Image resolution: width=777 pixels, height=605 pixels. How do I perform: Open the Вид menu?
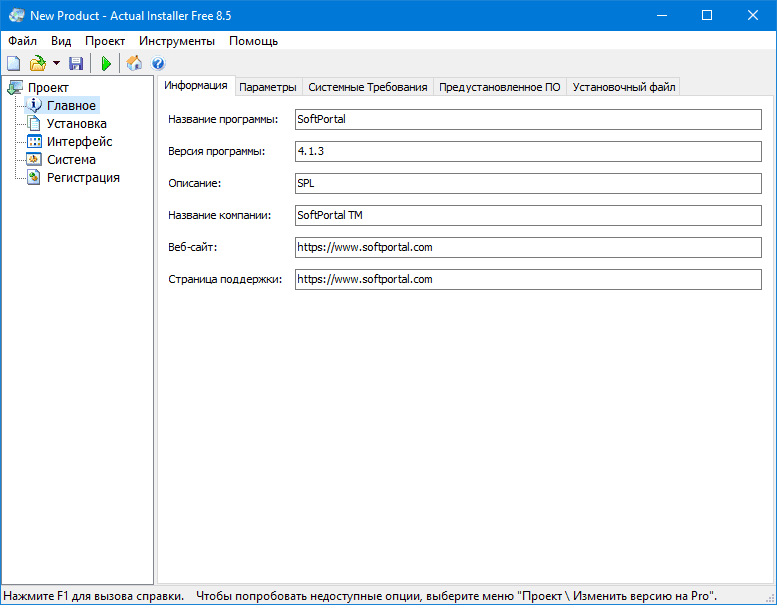(x=61, y=41)
